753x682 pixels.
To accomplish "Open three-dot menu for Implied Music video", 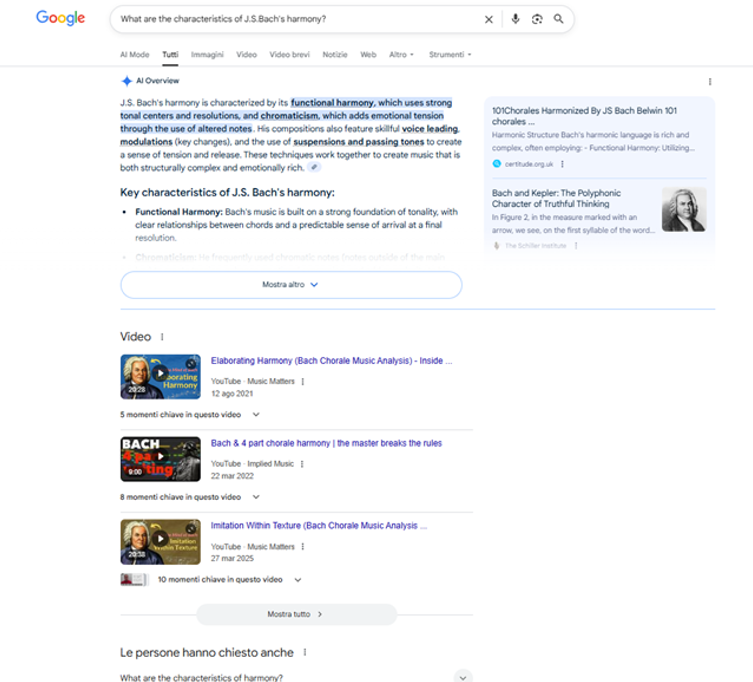I will click(x=302, y=464).
